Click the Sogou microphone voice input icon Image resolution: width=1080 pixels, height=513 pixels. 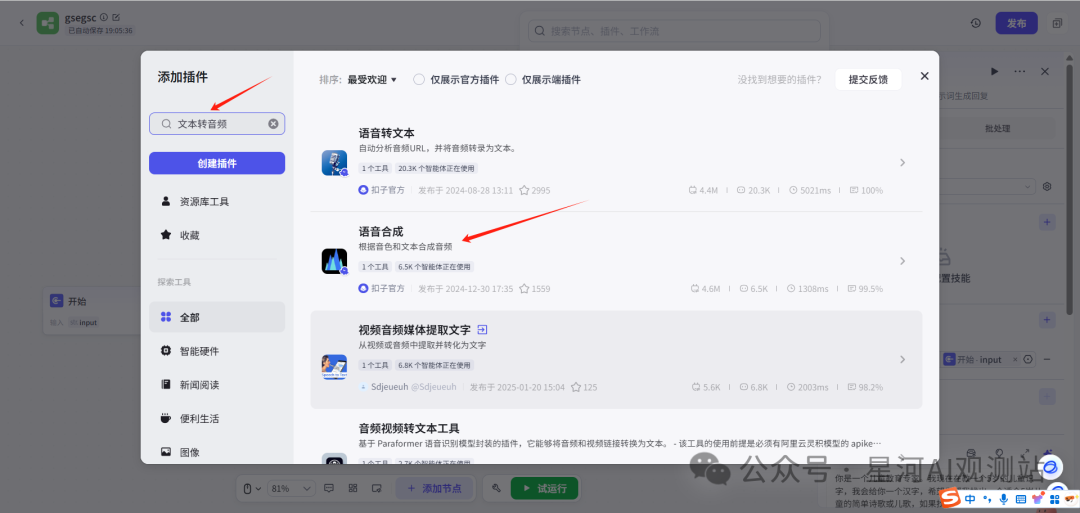tap(1004, 498)
